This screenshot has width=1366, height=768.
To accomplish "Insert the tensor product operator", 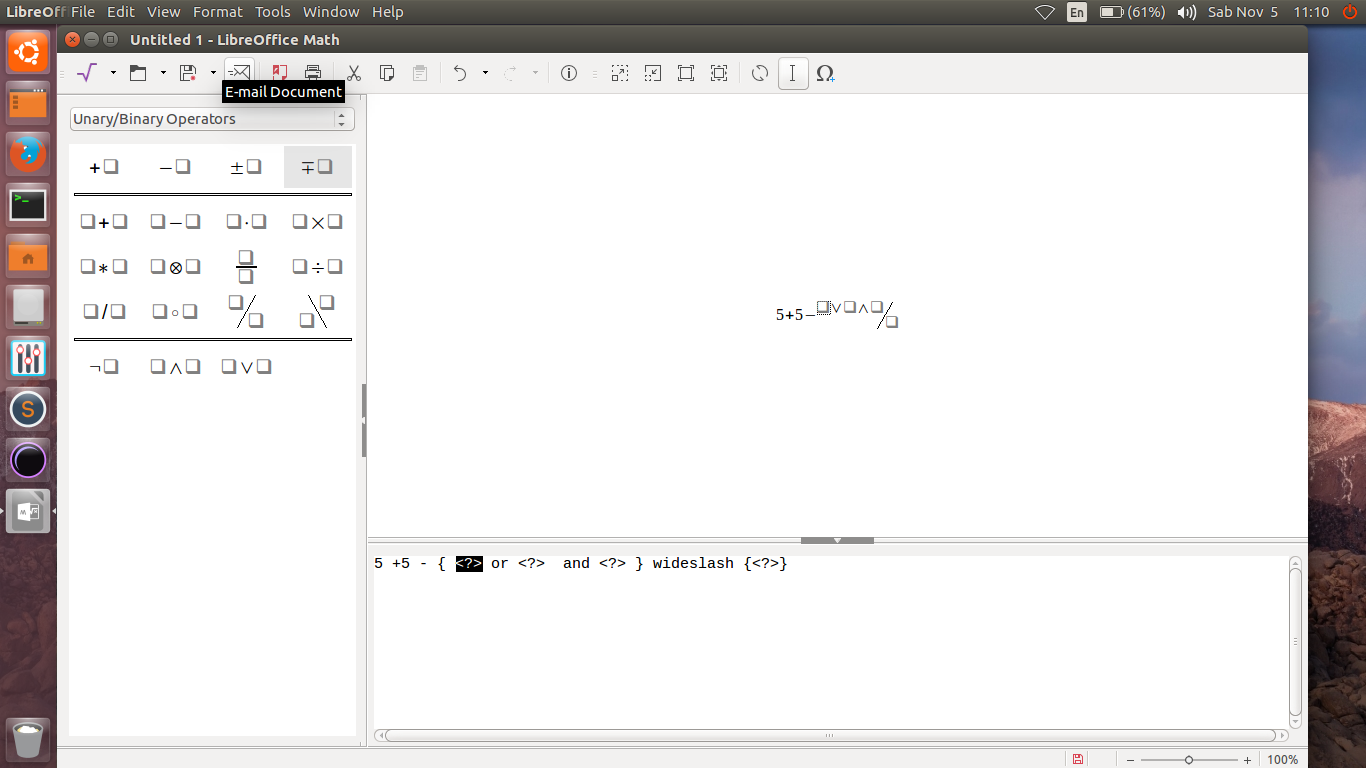I will coord(175,267).
